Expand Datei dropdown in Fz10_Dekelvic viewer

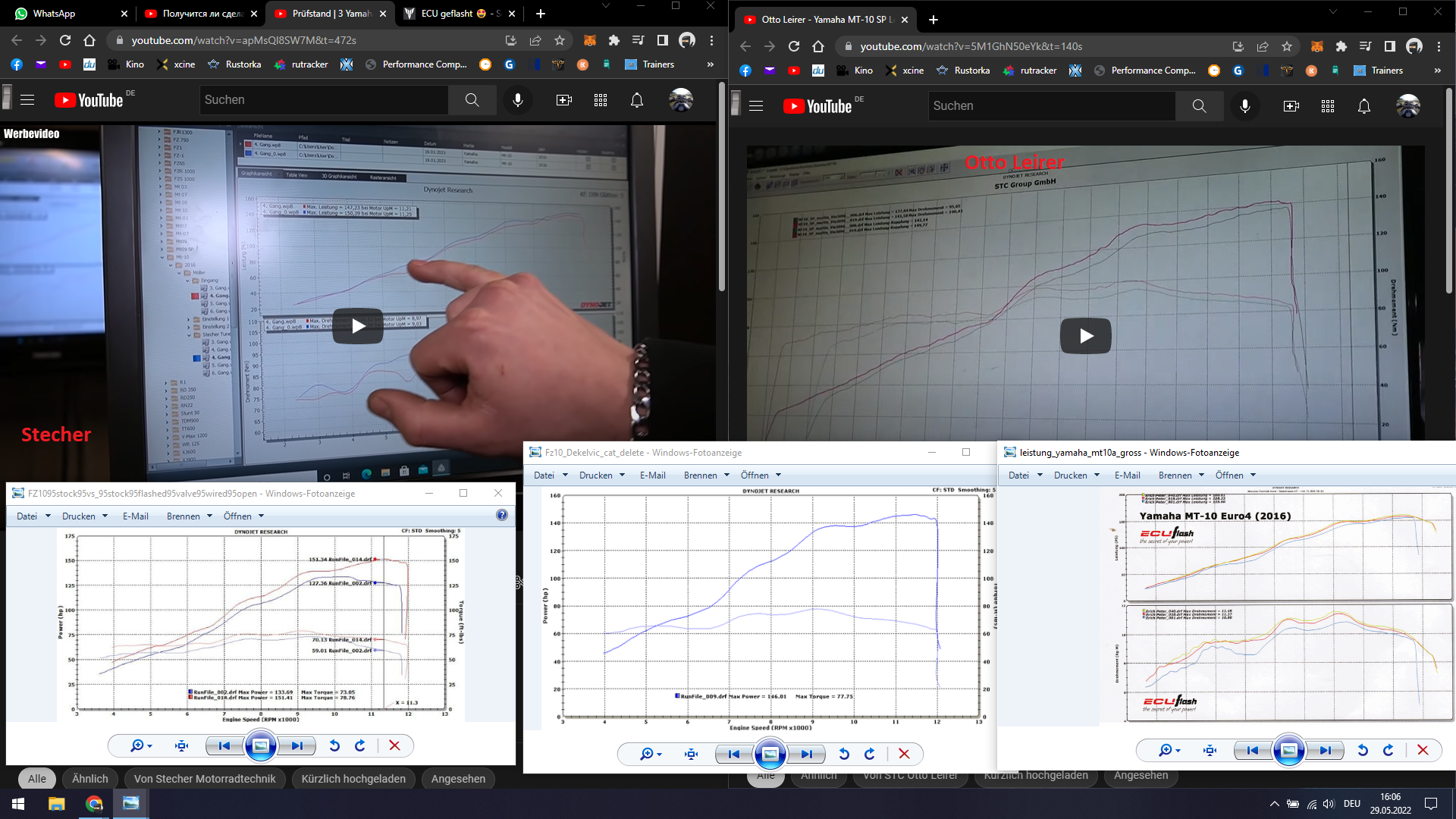[x=551, y=475]
